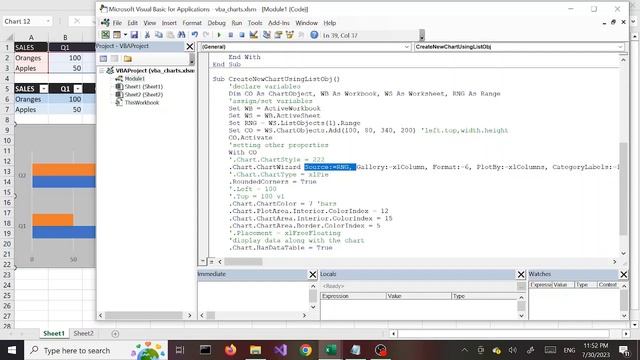Image resolution: width=640 pixels, height=360 pixels.
Task: Switch to Sheet1 tab in Excel
Action: coord(54,333)
